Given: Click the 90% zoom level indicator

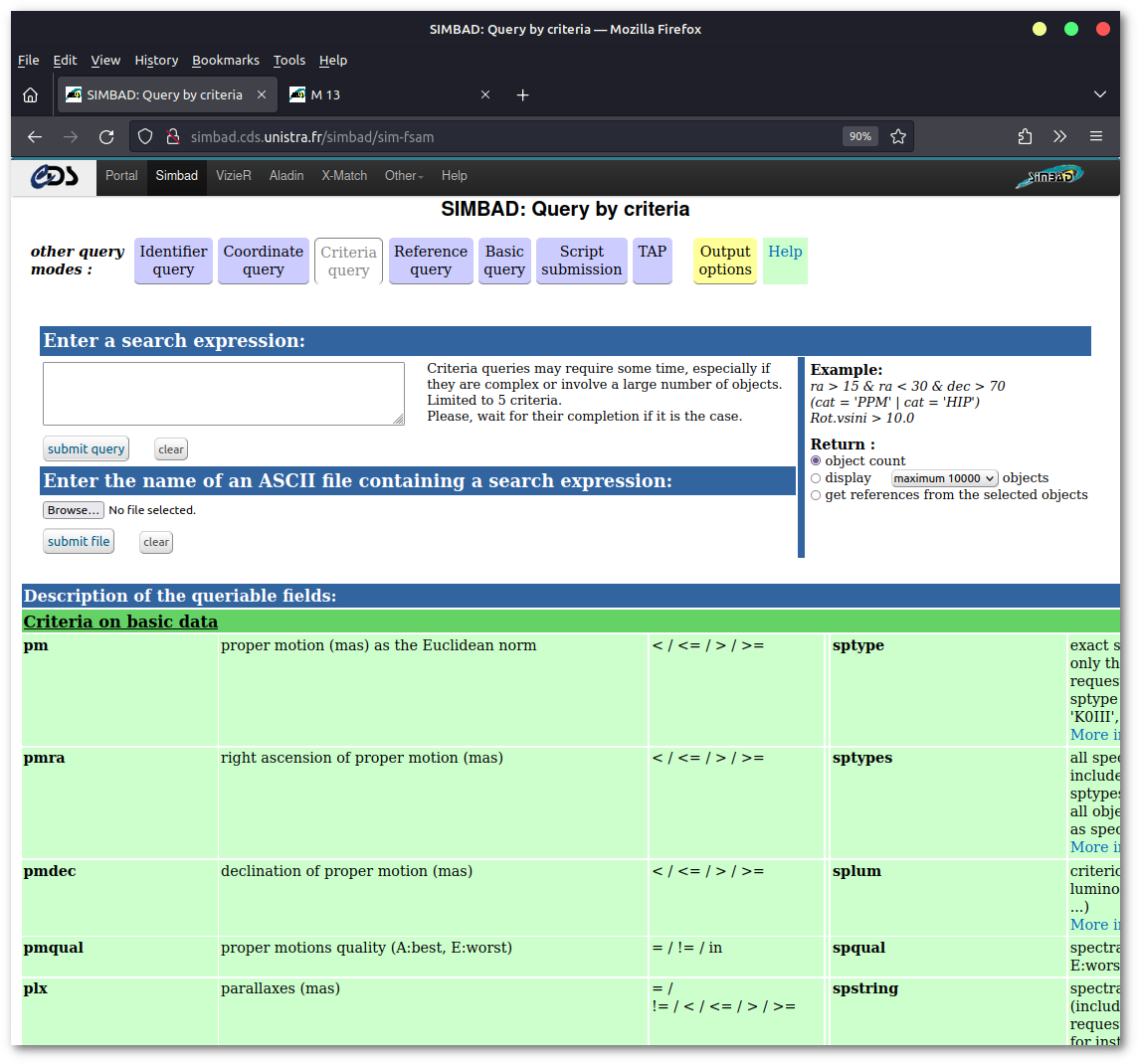Looking at the screenshot, I should (860, 136).
